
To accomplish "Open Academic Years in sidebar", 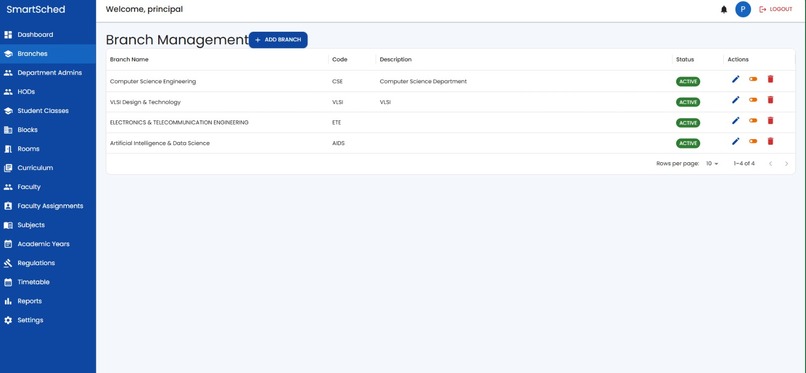I will pyautogui.click(x=48, y=244).
